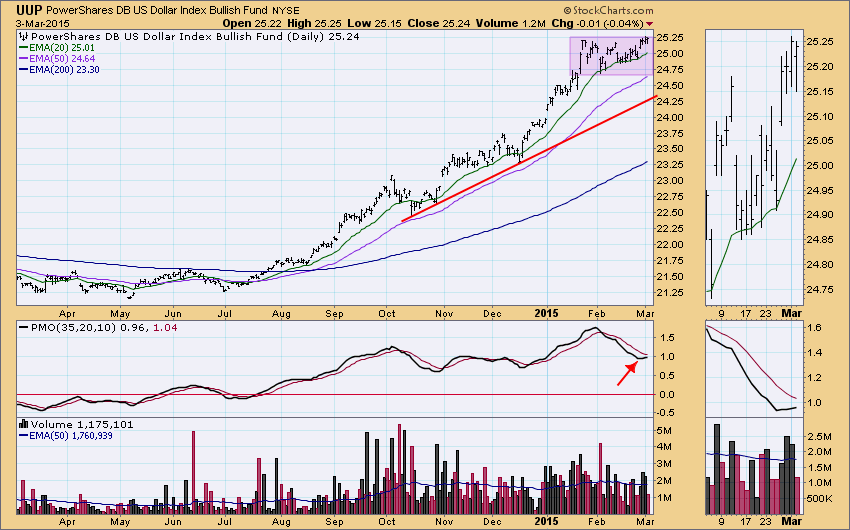Click the blue volume EMA(50) legend swatch
The width and height of the screenshot is (850, 530).
(x=24, y=435)
